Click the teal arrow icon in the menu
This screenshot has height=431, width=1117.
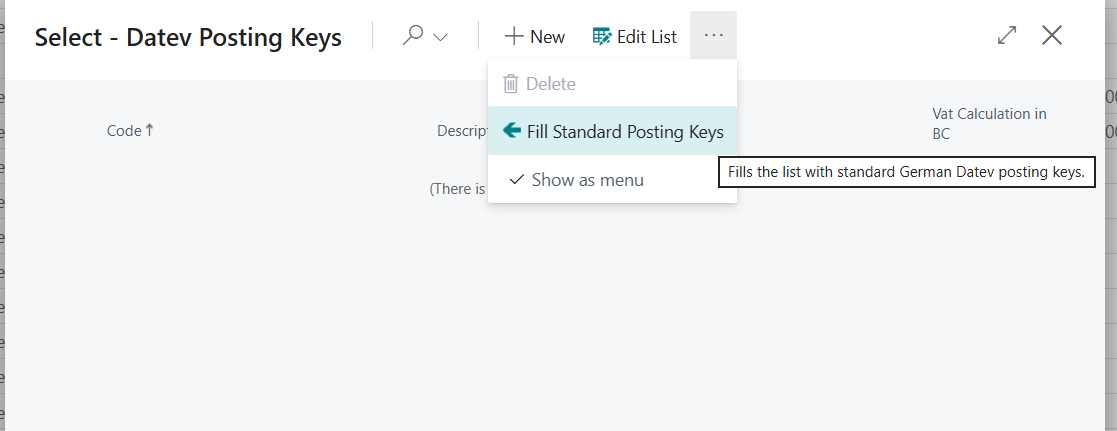(x=512, y=131)
